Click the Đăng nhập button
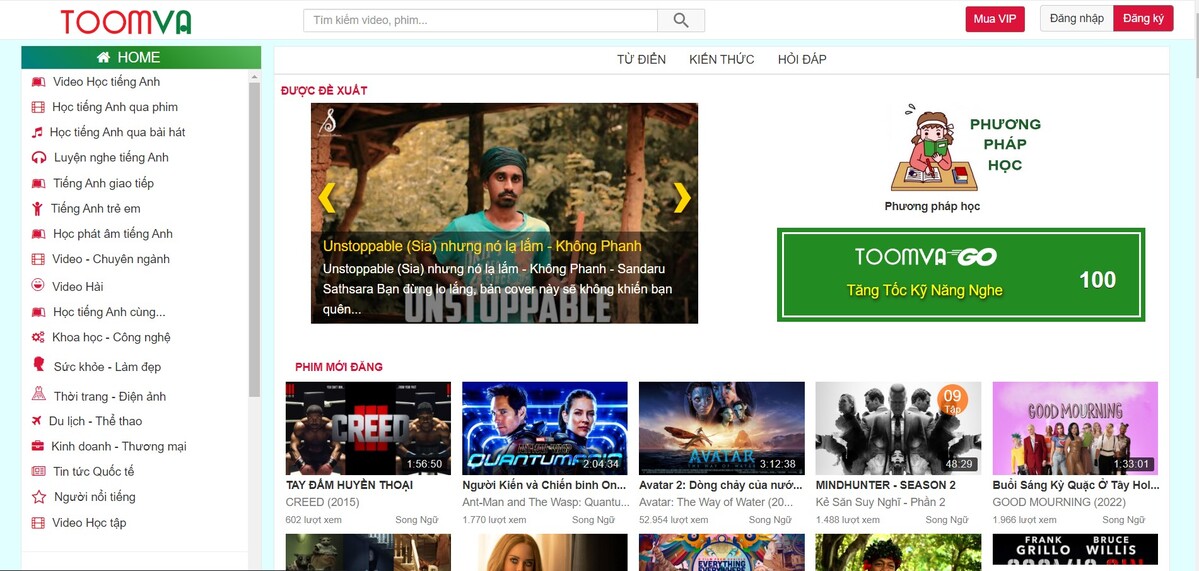The width and height of the screenshot is (1199, 571). pos(1077,18)
